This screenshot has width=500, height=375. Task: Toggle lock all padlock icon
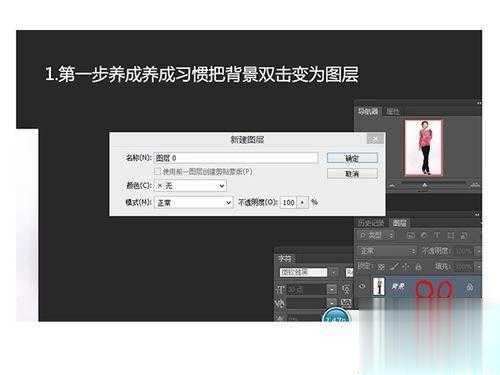click(x=418, y=266)
